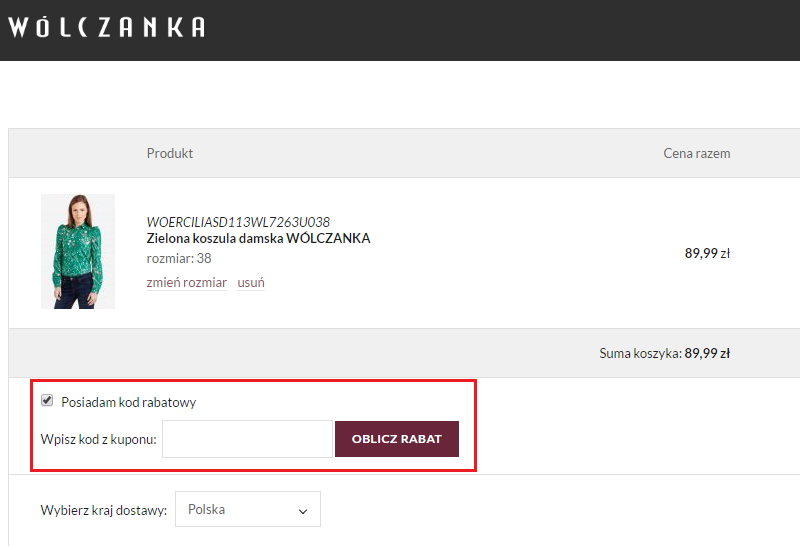Click the Produkt column header
The height and width of the screenshot is (547, 800).
(x=170, y=153)
